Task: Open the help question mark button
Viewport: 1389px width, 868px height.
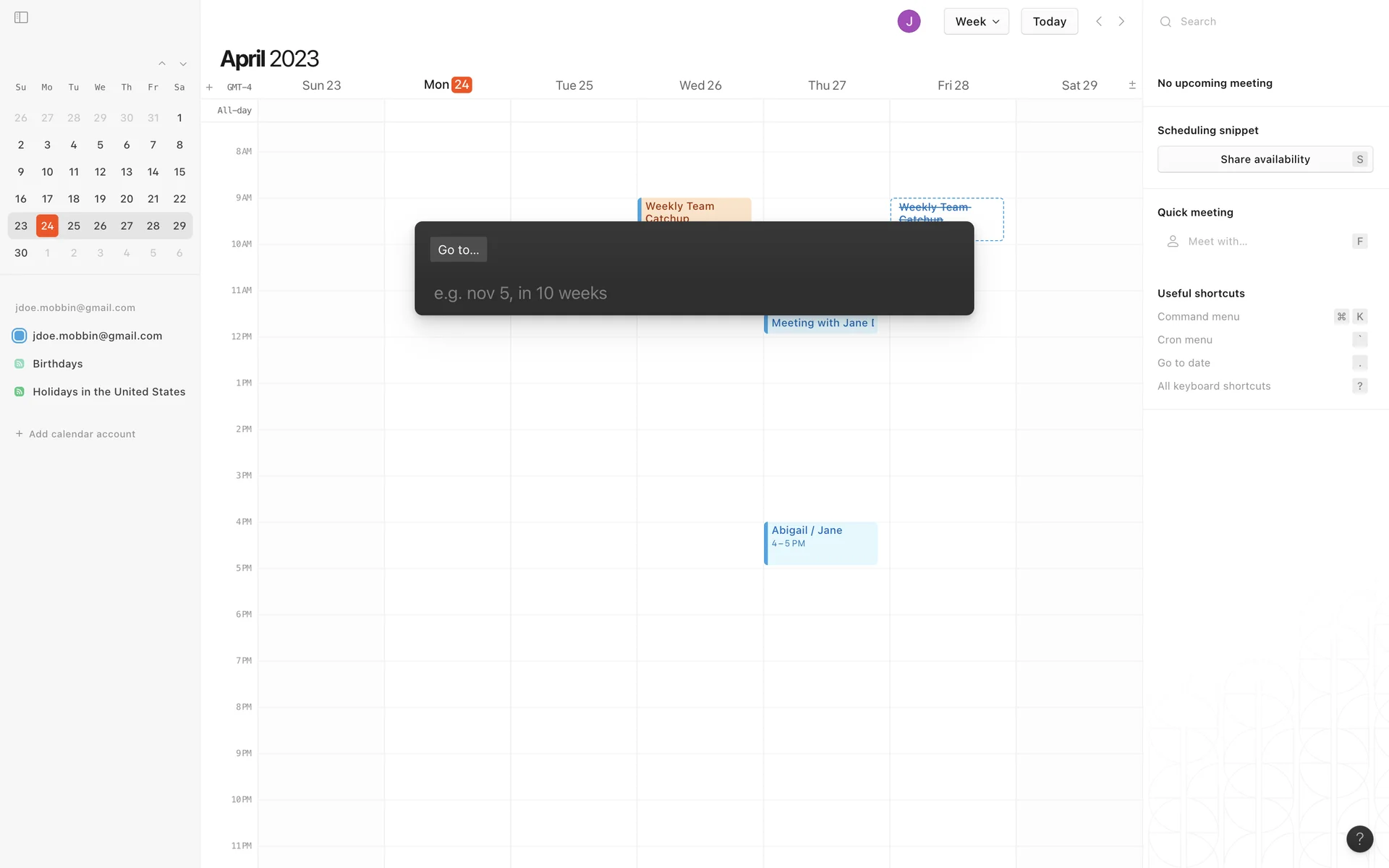Action: 1359,838
